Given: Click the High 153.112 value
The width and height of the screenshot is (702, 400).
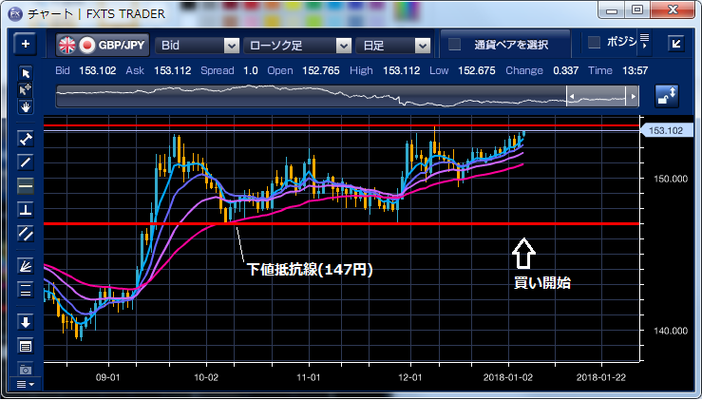Looking at the screenshot, I should tap(401, 70).
